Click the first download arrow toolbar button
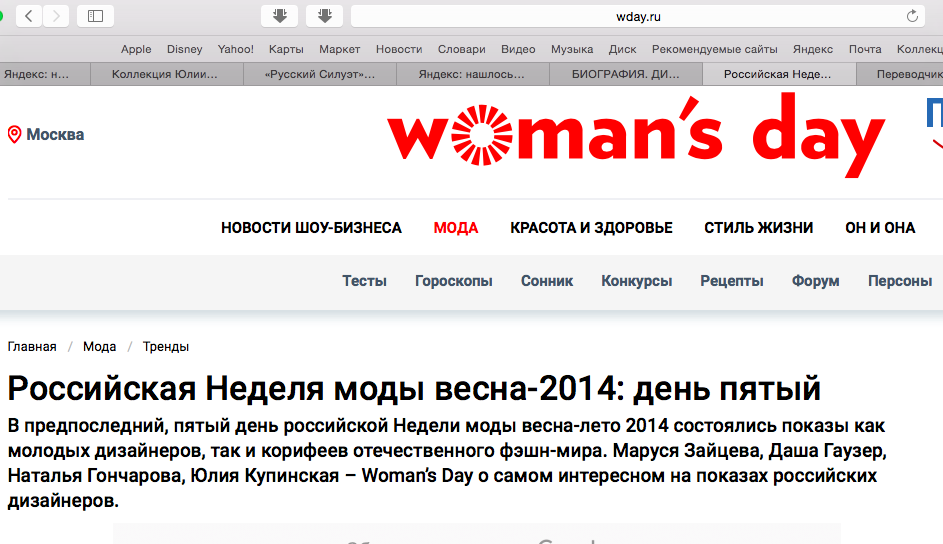The image size is (943, 544). pos(279,16)
